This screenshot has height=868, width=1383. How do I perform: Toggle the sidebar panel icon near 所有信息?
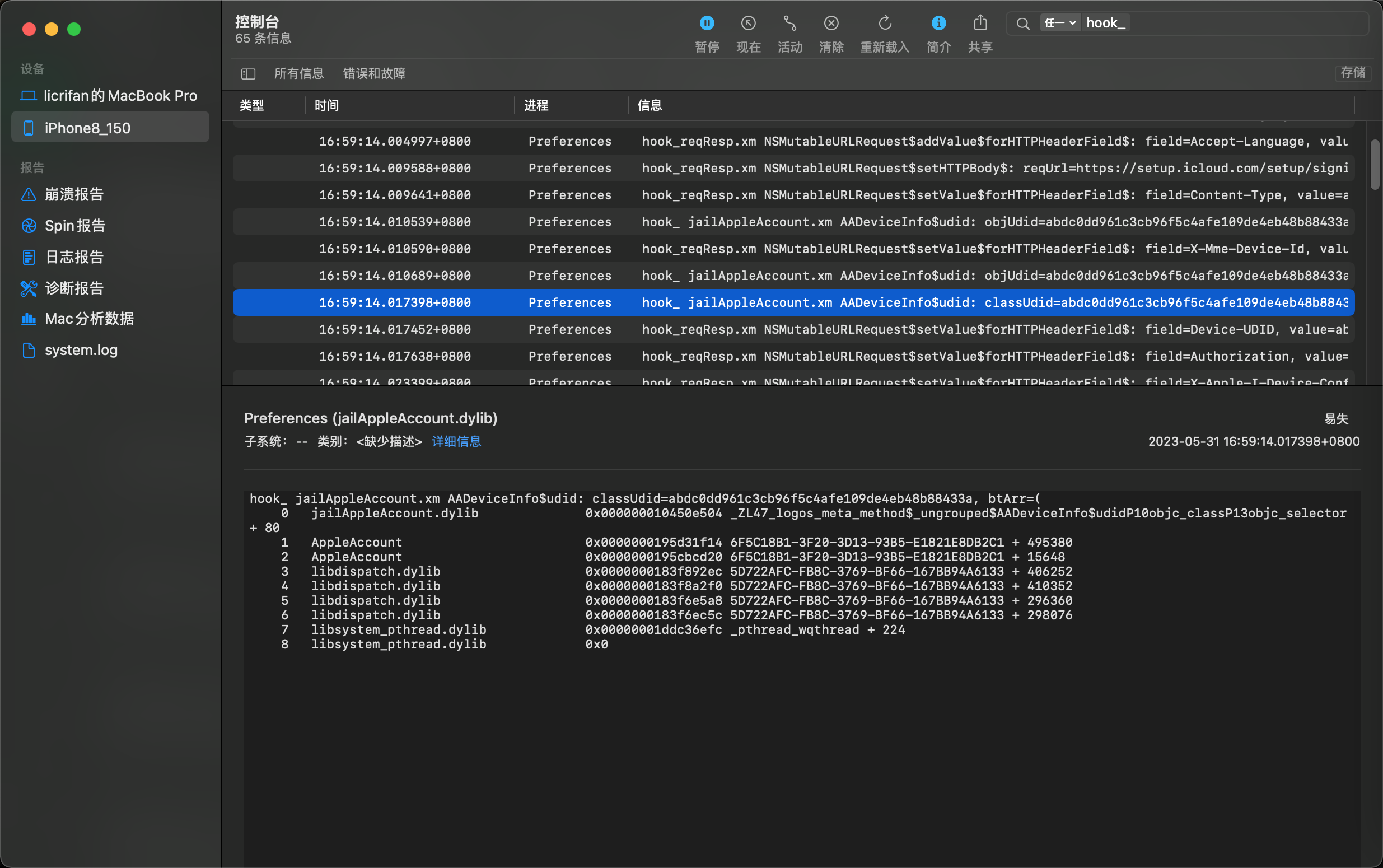point(248,73)
